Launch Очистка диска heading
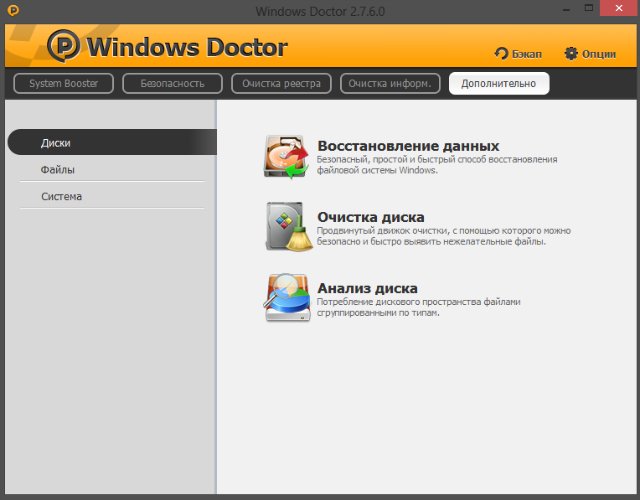Viewport: 640px width, 500px height. pos(371,217)
